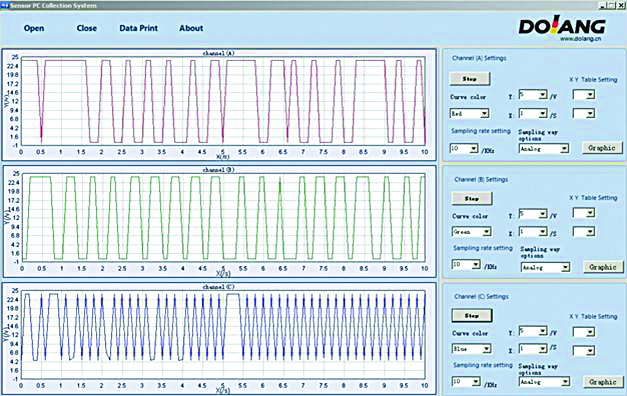
Task: Click inside the channel (A) red waveform chart
Action: [x=223, y=101]
